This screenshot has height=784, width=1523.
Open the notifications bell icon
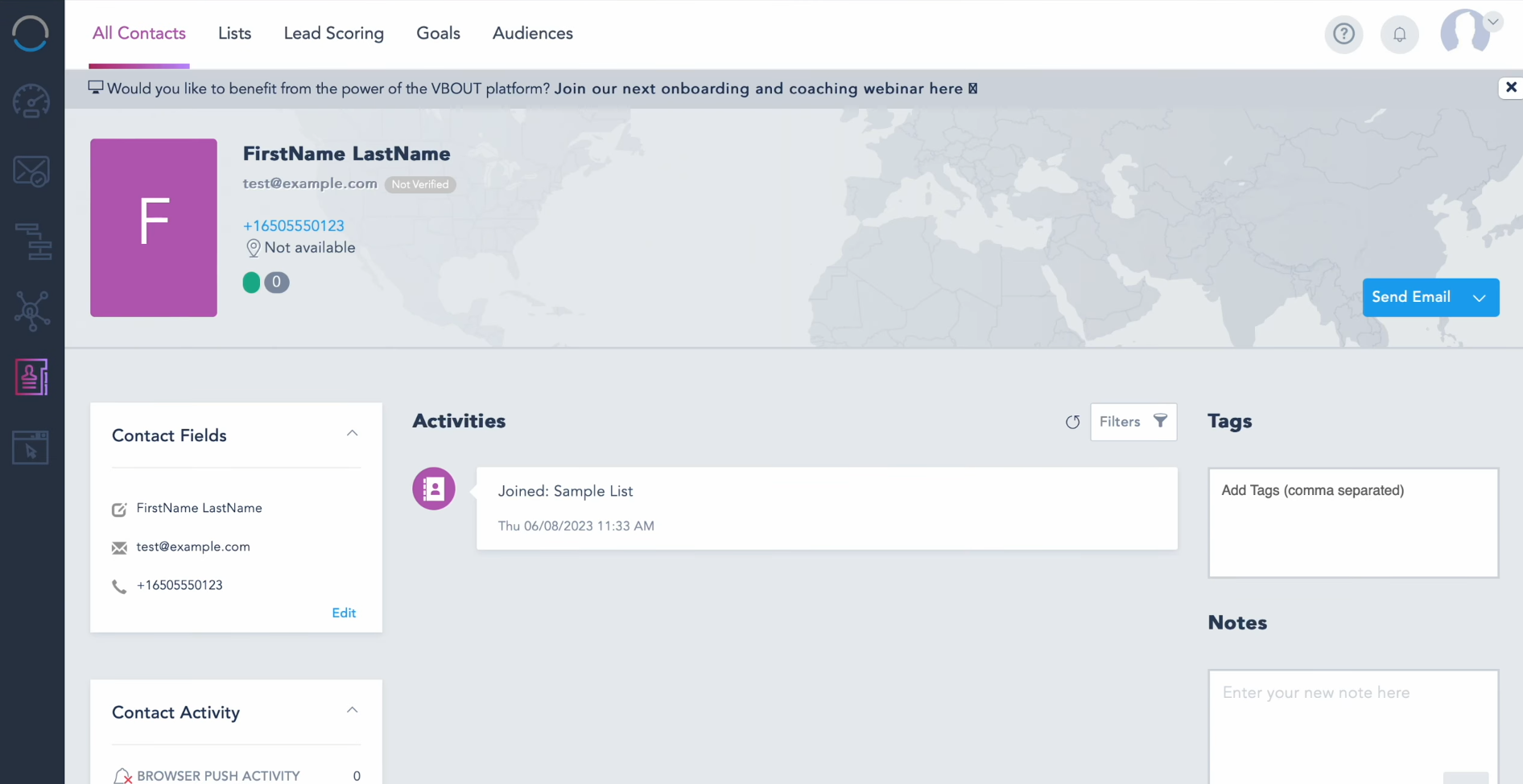tap(1400, 34)
